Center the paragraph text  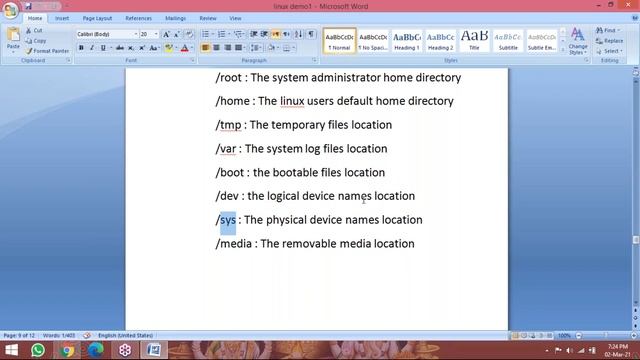coord(216,48)
